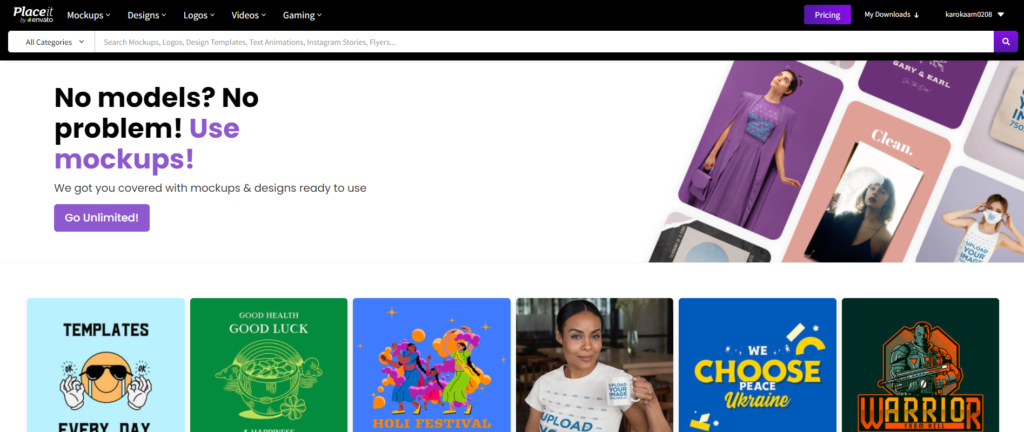Click the Go Unlimited! button
Viewport: 1024px width, 432px height.
(102, 218)
